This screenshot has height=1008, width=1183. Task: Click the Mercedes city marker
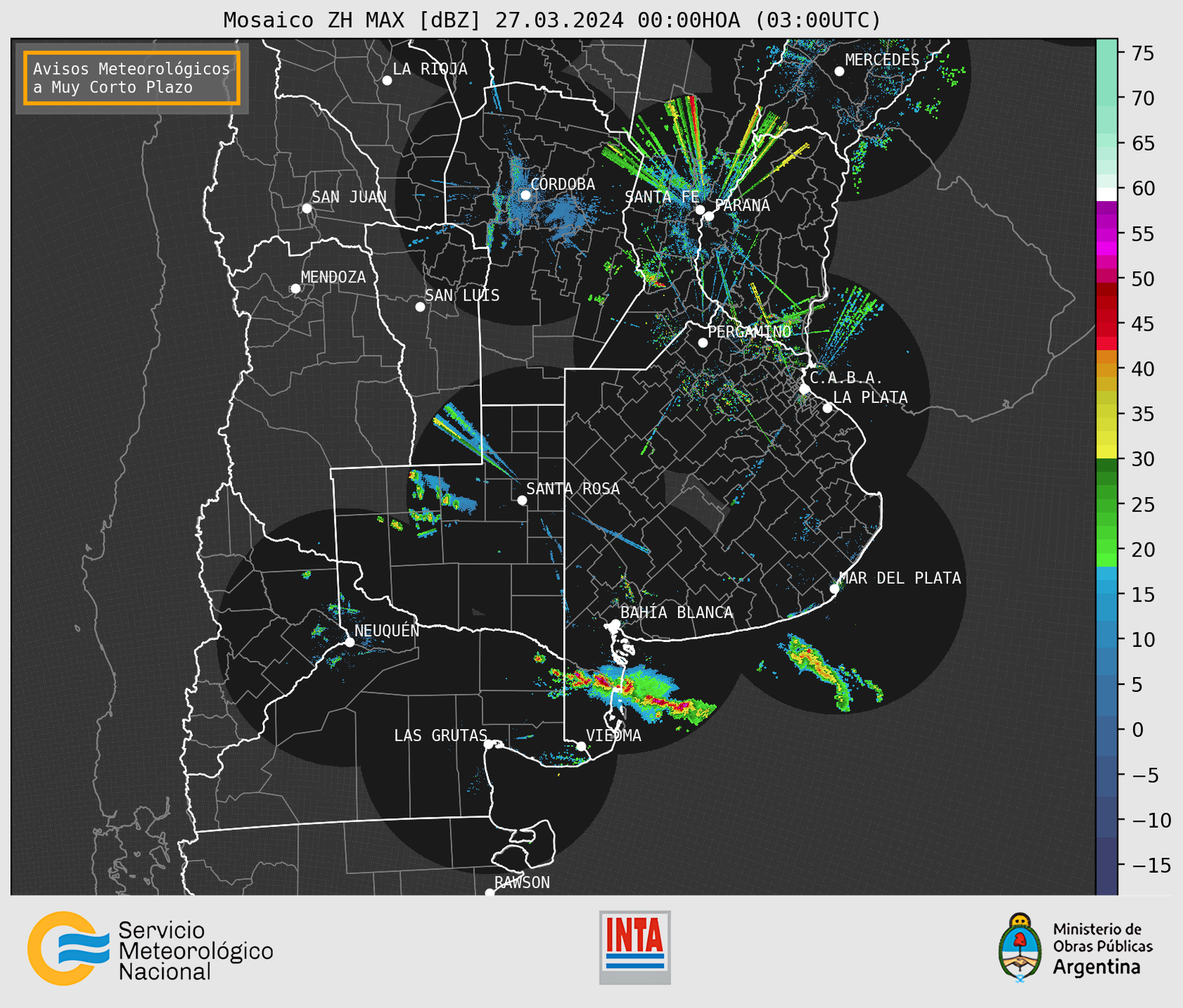click(x=839, y=71)
